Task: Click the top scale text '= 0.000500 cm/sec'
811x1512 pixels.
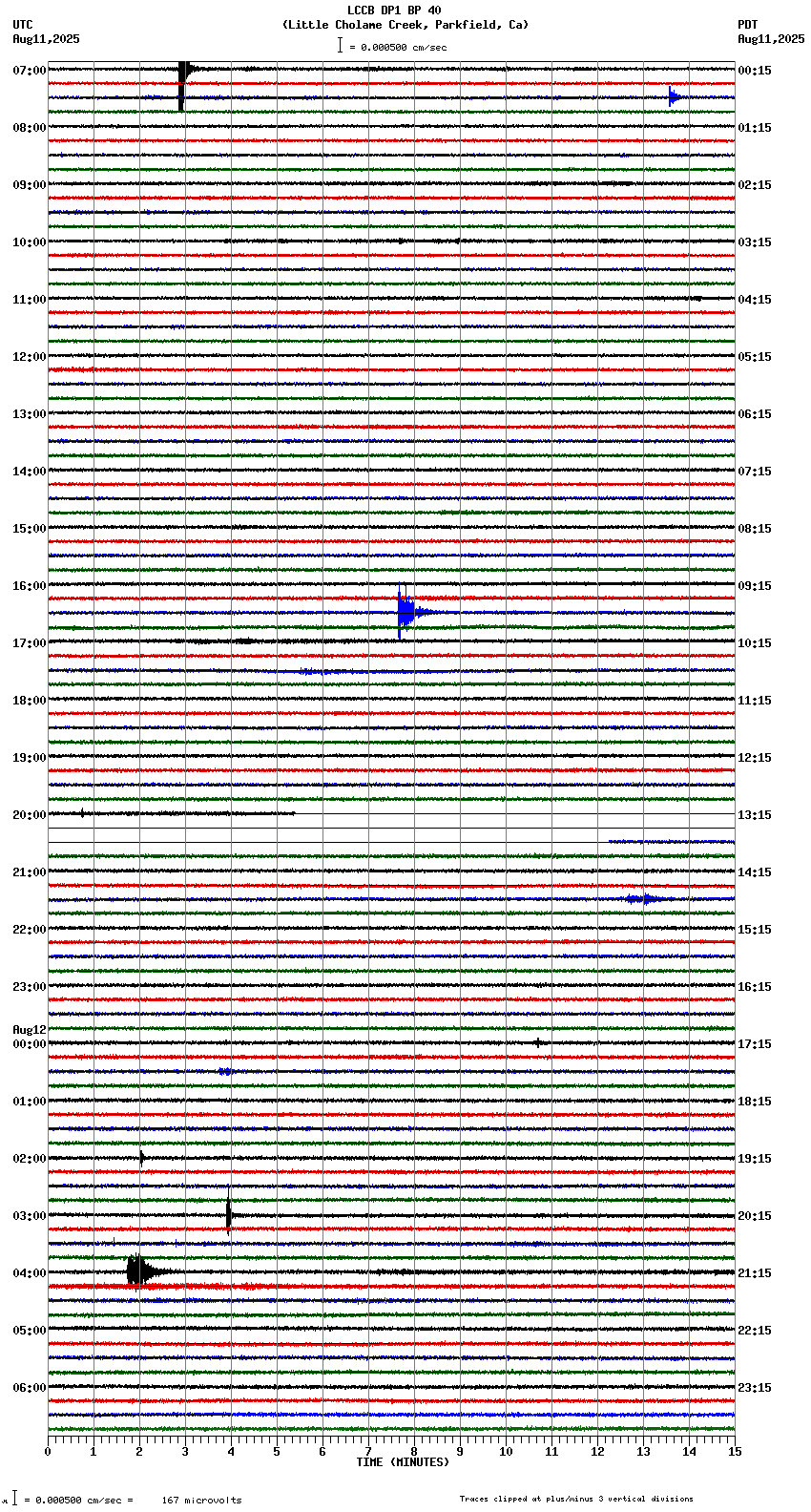Action: [x=398, y=47]
